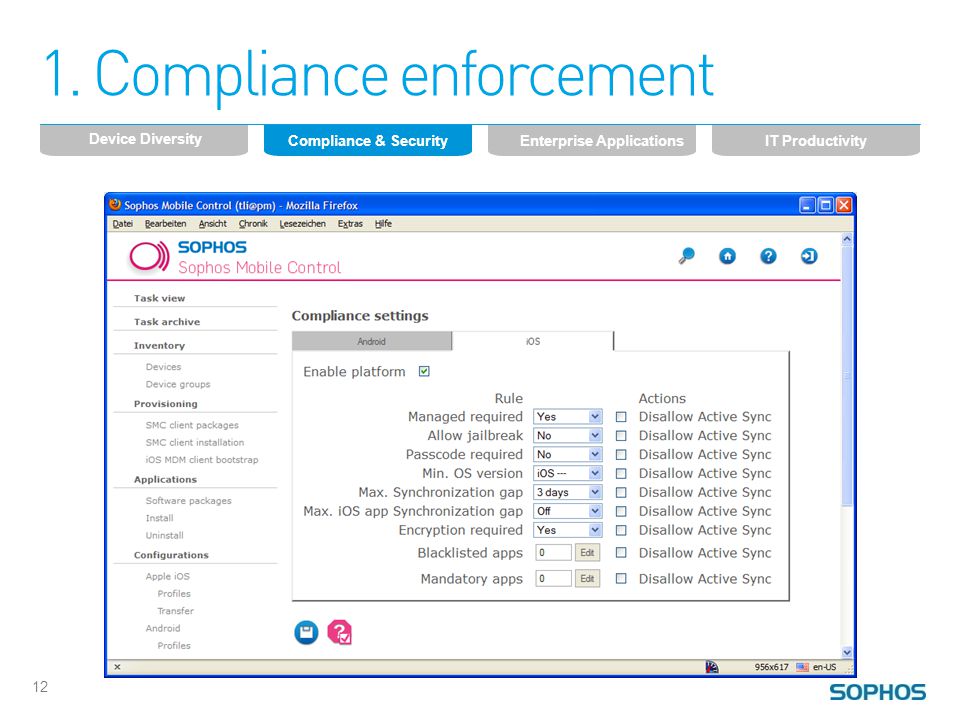Open Device groups in sidebar

178,384
